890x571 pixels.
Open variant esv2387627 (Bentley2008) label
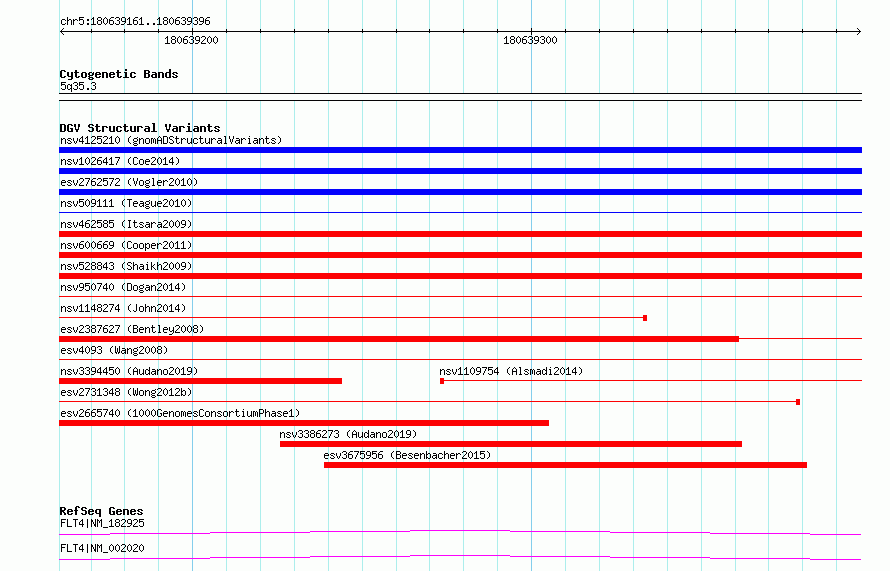pyautogui.click(x=132, y=329)
